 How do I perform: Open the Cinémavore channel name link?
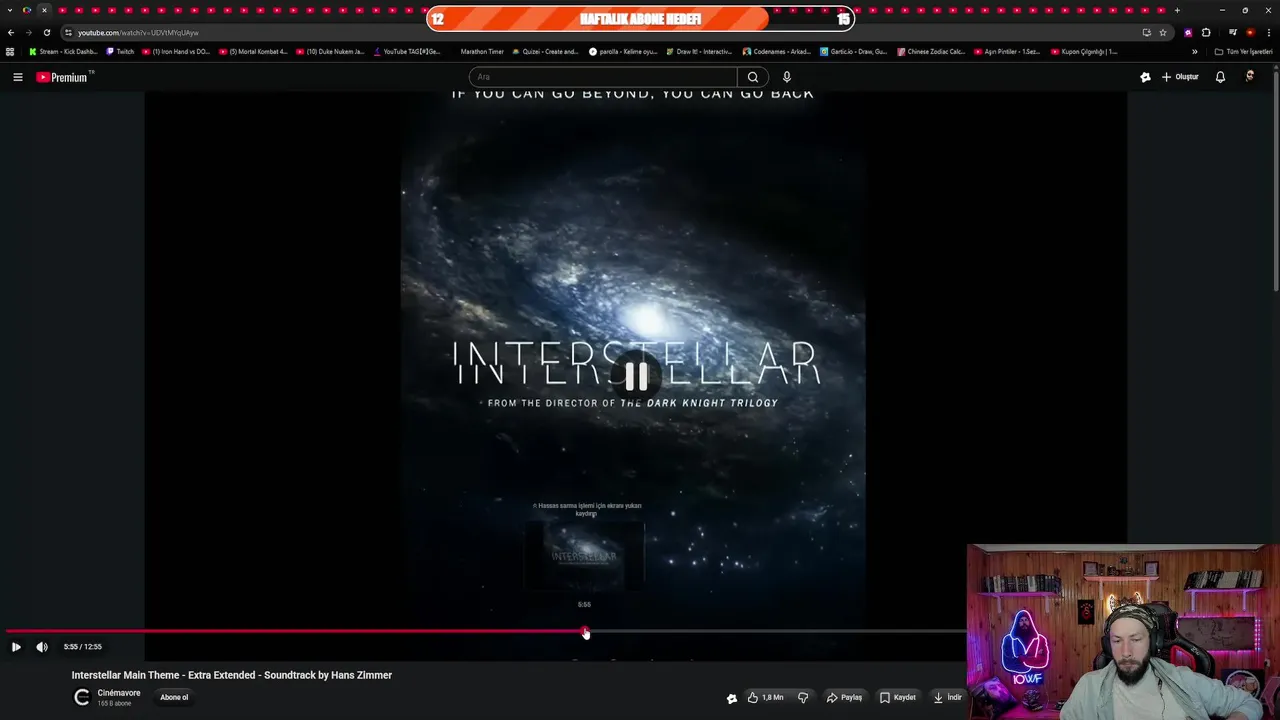coord(119,693)
